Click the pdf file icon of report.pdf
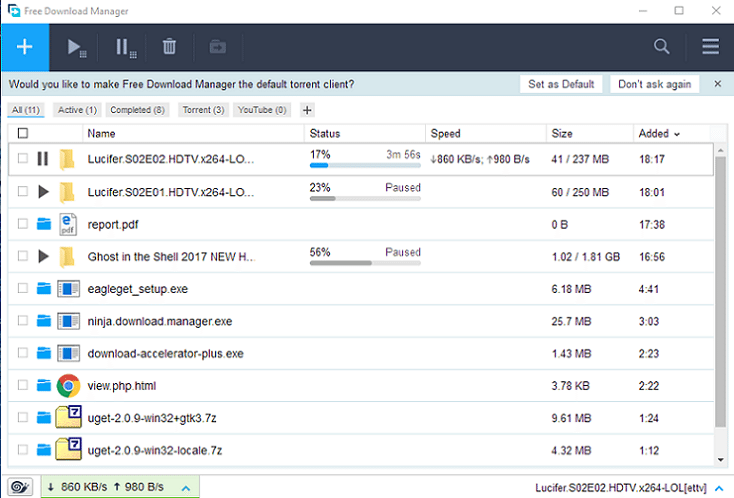The width and height of the screenshot is (734, 498). [68, 224]
